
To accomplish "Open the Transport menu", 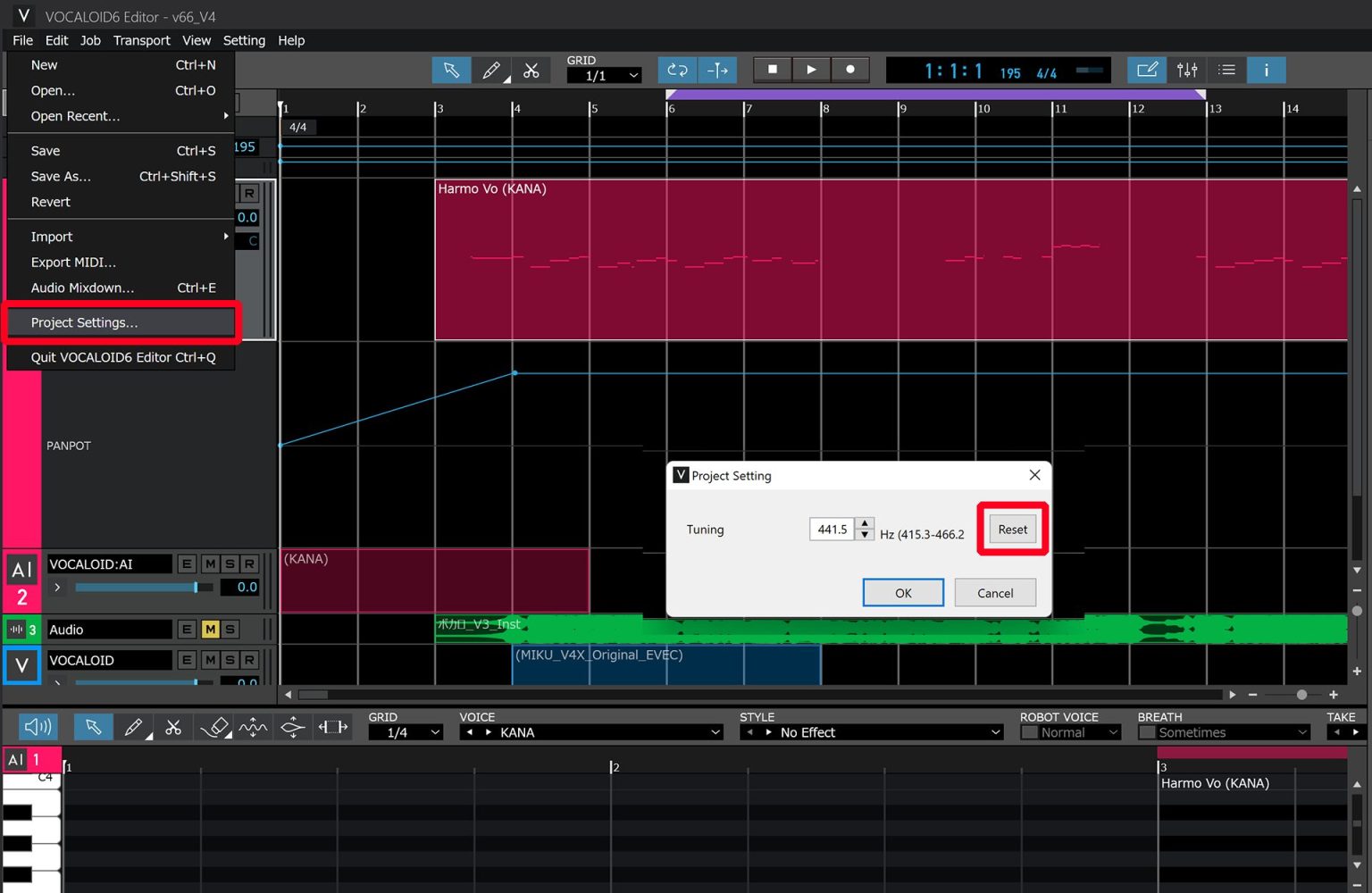I will (x=141, y=40).
